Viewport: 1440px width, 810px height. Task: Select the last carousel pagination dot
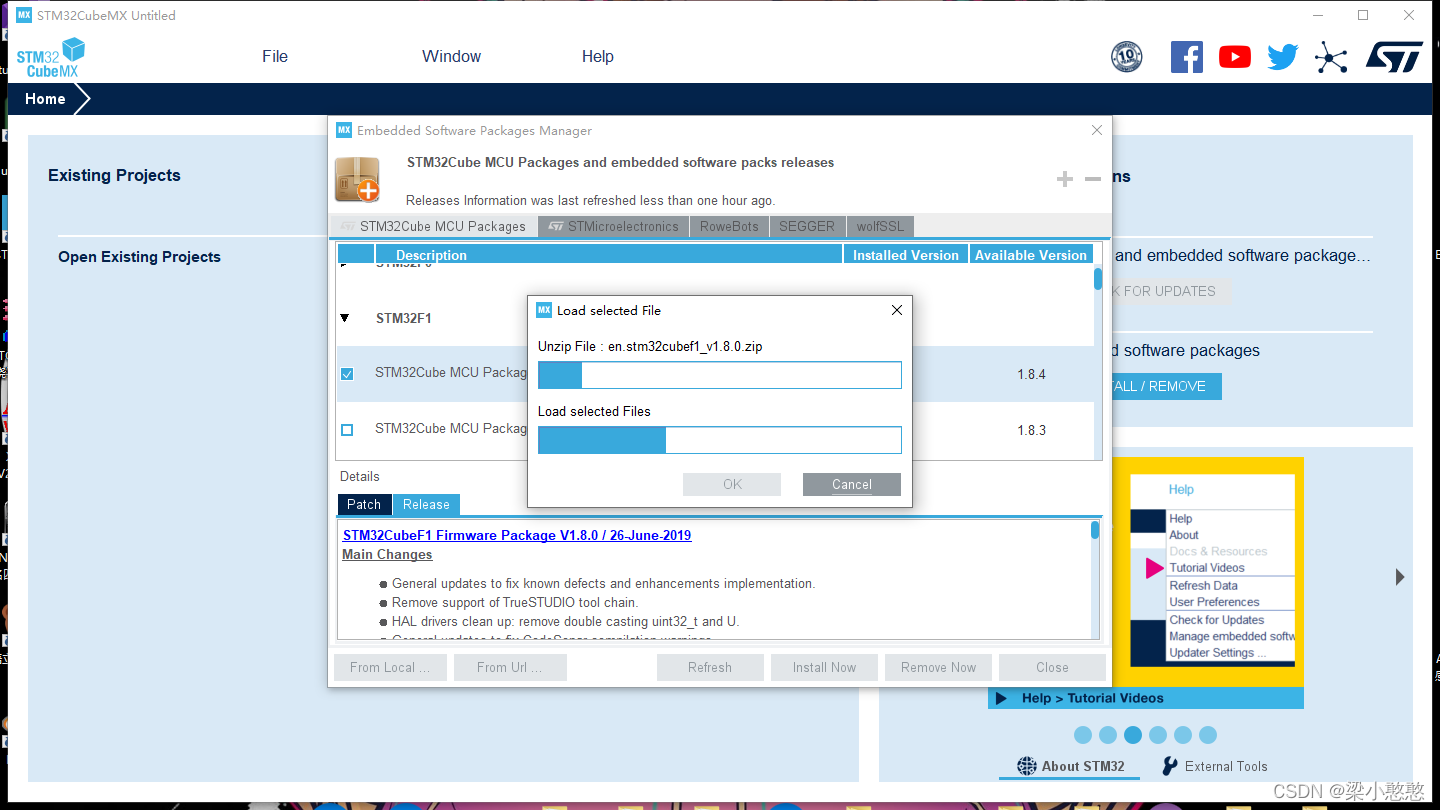pos(1208,735)
